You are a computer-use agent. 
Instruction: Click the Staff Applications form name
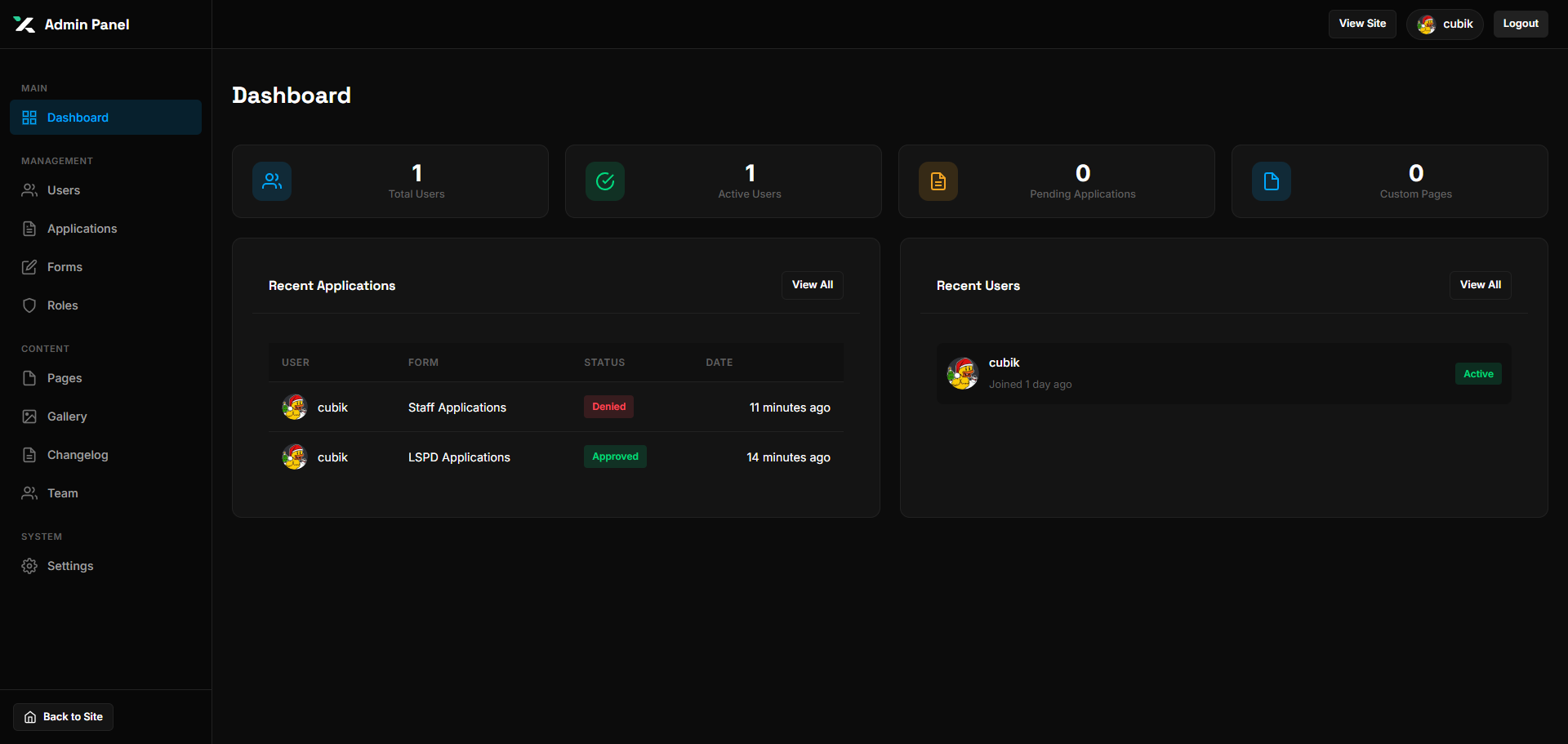tap(457, 408)
